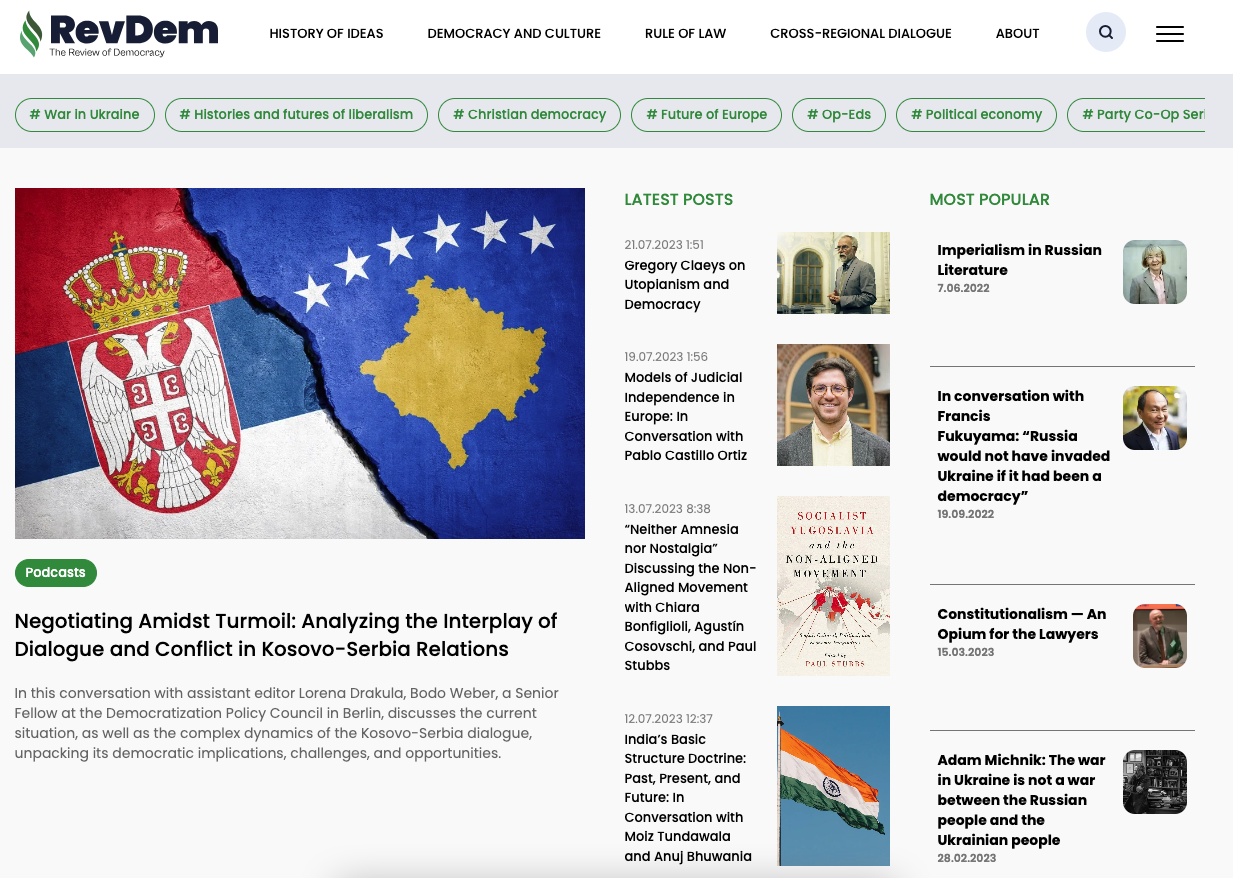Open the Socialist Yugoslavia book cover image
The height and width of the screenshot is (878, 1233).
pos(833,585)
